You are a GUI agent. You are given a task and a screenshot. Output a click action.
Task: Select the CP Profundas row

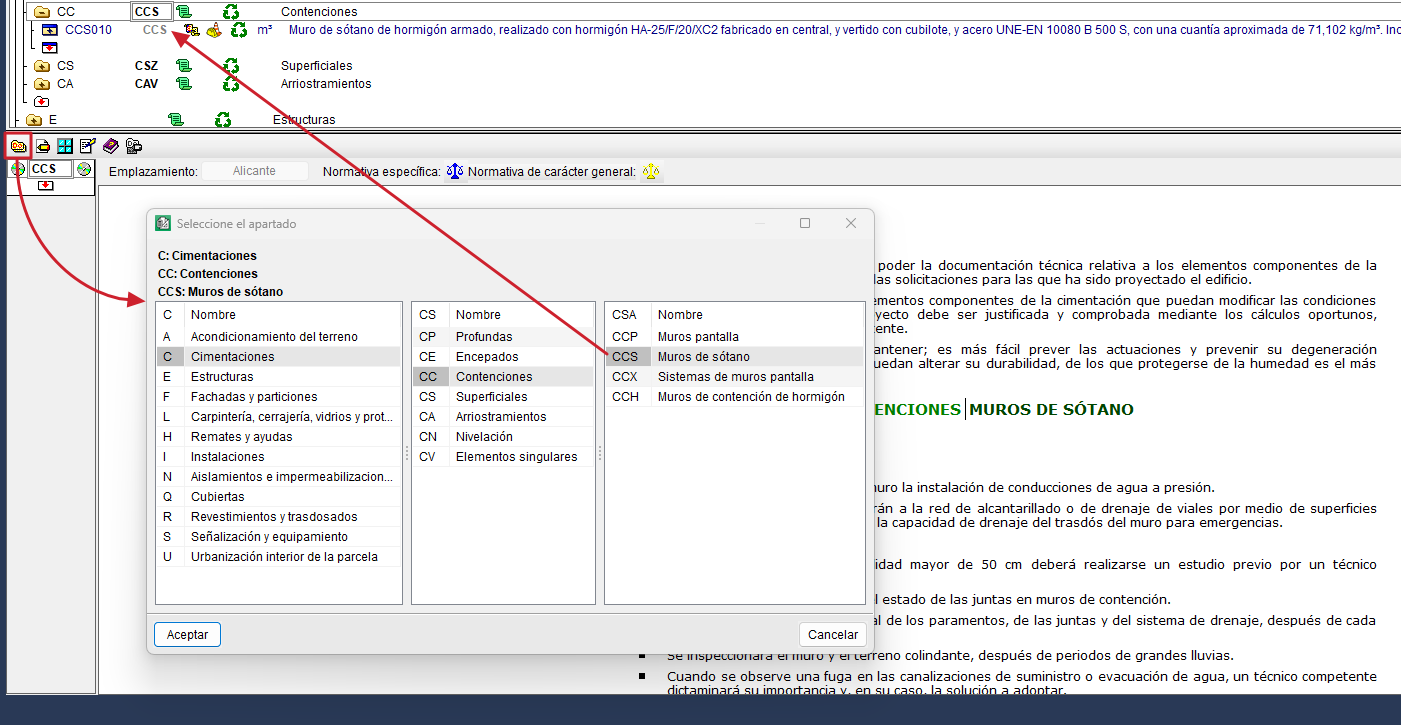click(x=503, y=337)
